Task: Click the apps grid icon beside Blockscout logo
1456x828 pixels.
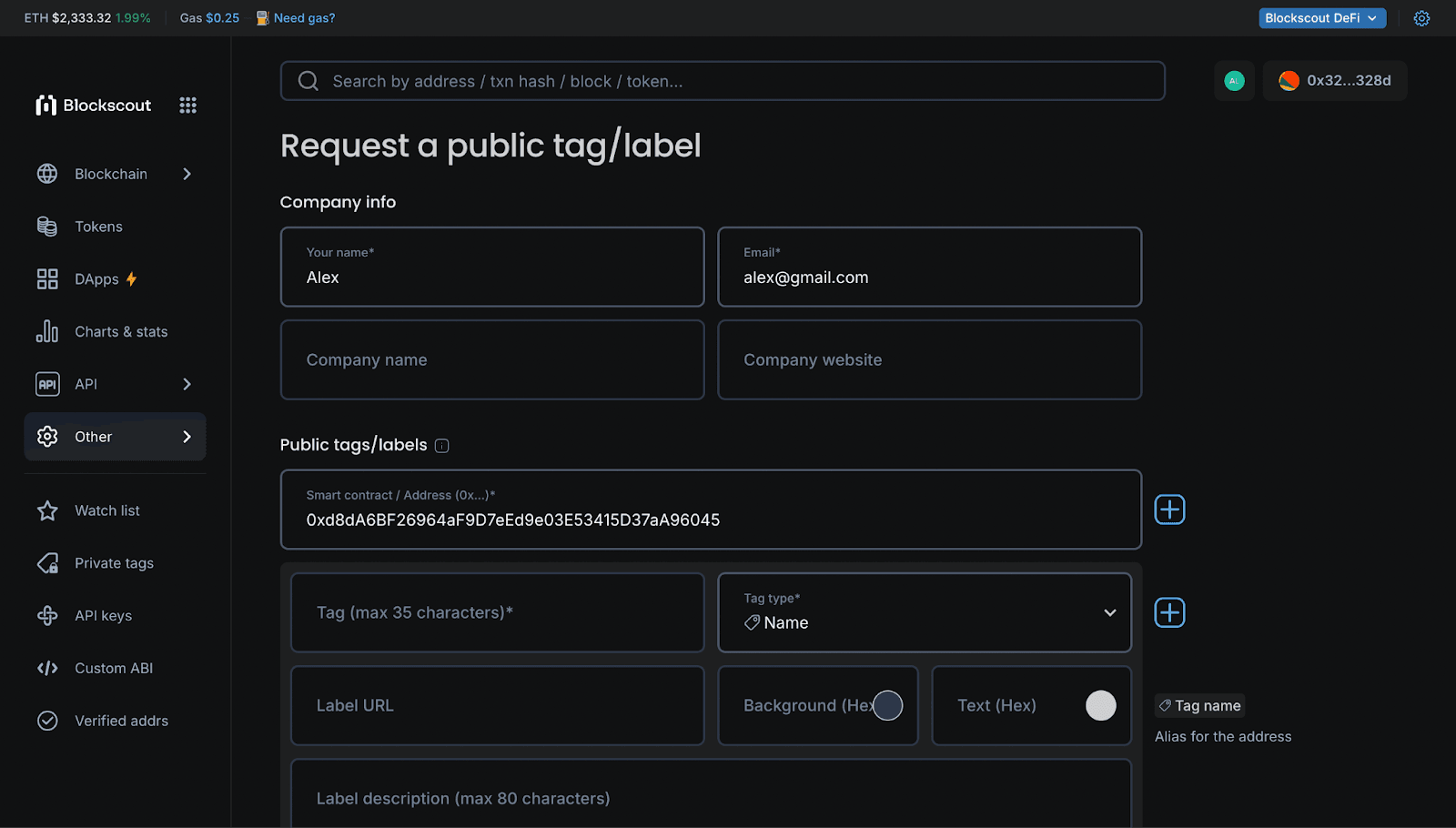Action: [x=187, y=105]
